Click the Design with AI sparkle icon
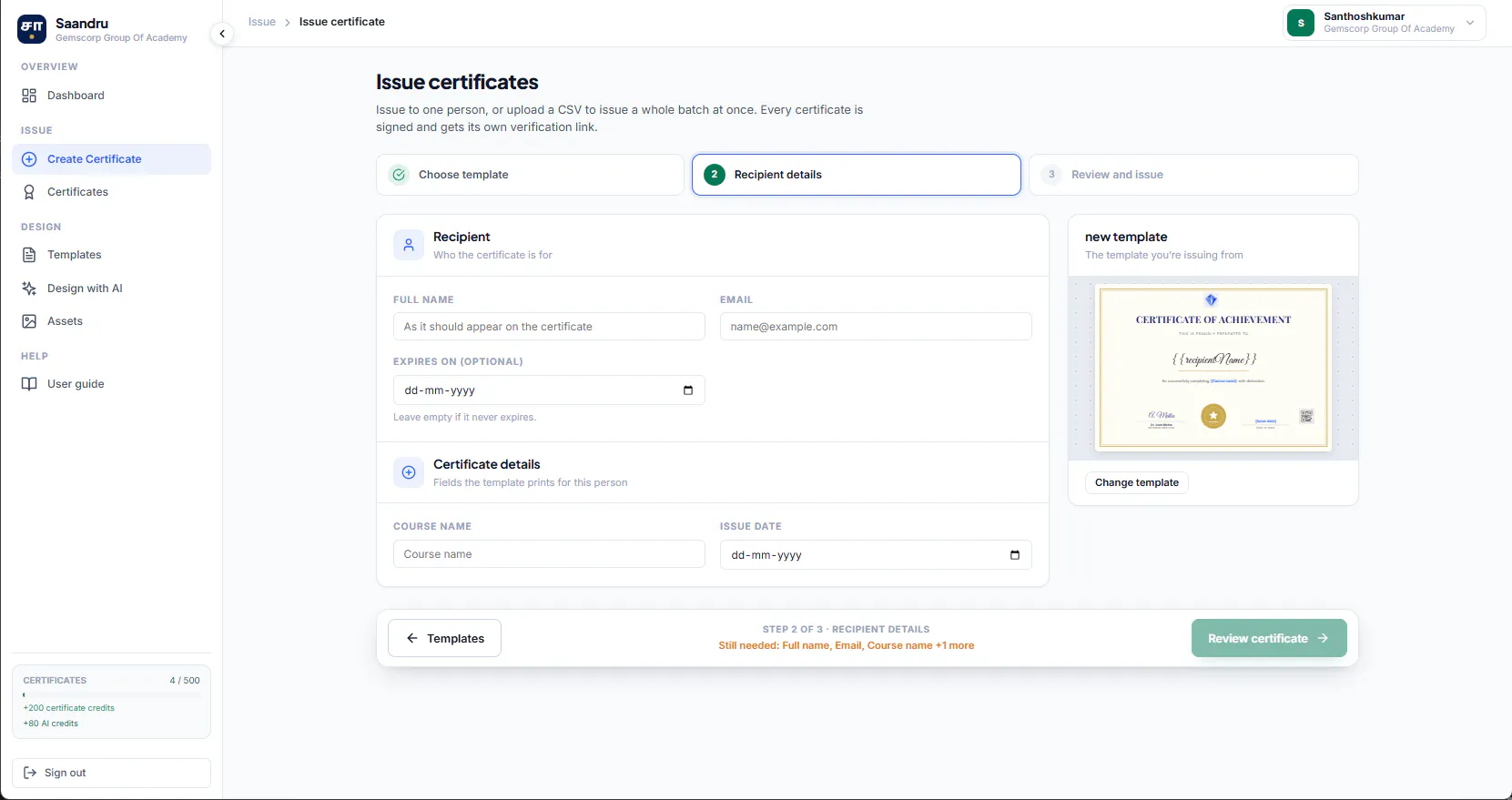 point(29,289)
